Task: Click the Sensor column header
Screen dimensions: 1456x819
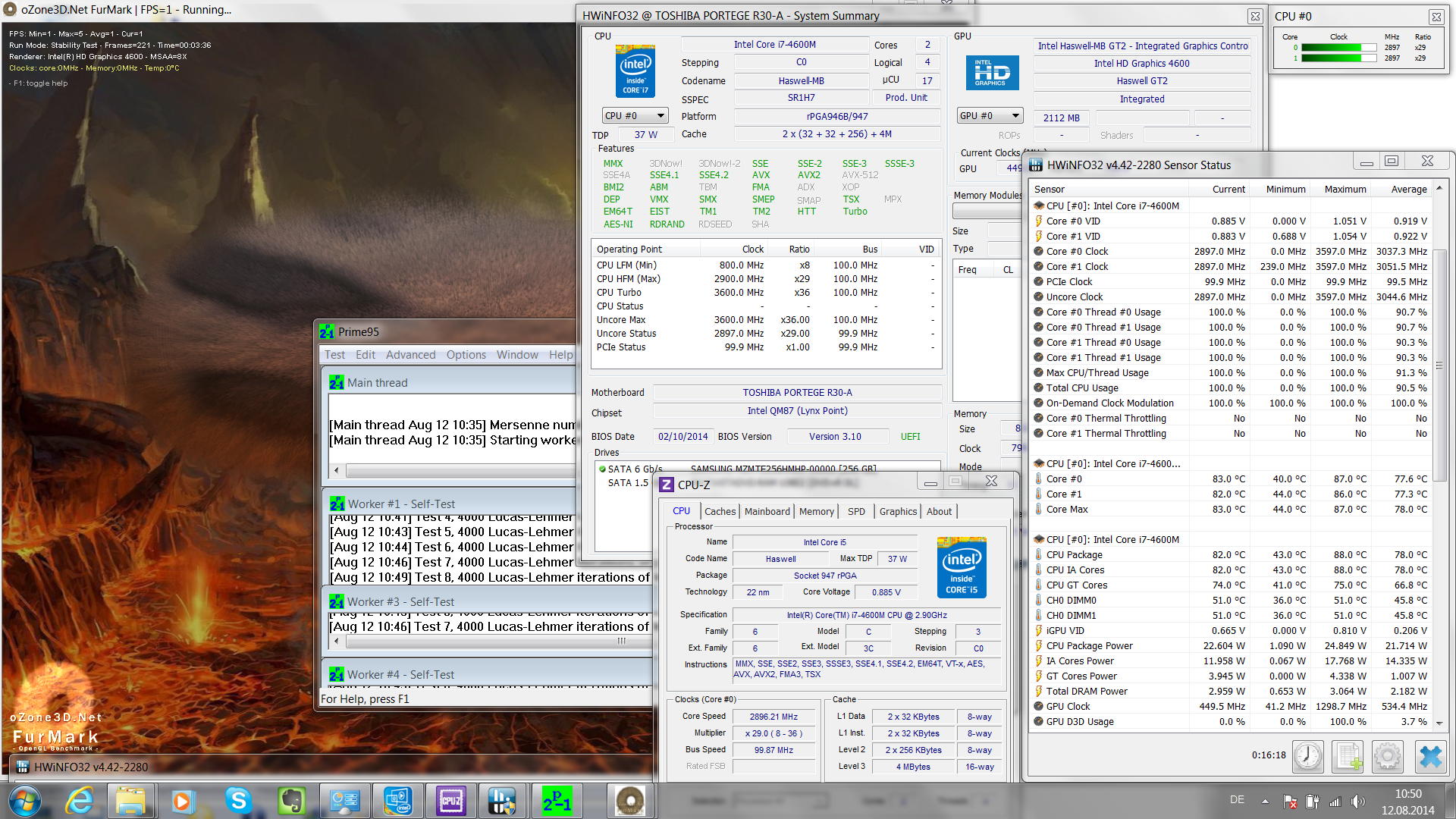Action: pos(1109,189)
